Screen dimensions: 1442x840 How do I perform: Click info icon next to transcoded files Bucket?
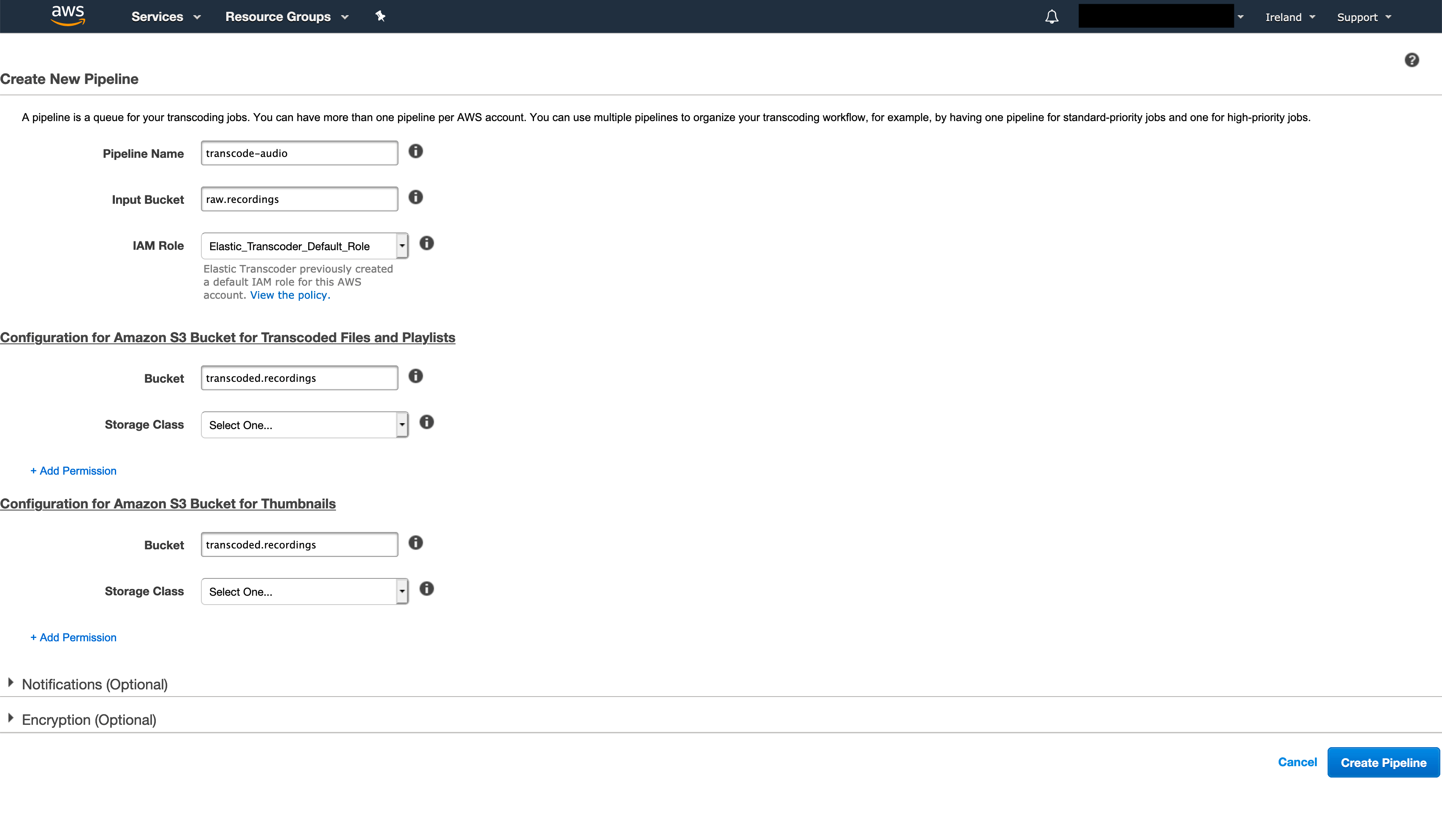415,376
